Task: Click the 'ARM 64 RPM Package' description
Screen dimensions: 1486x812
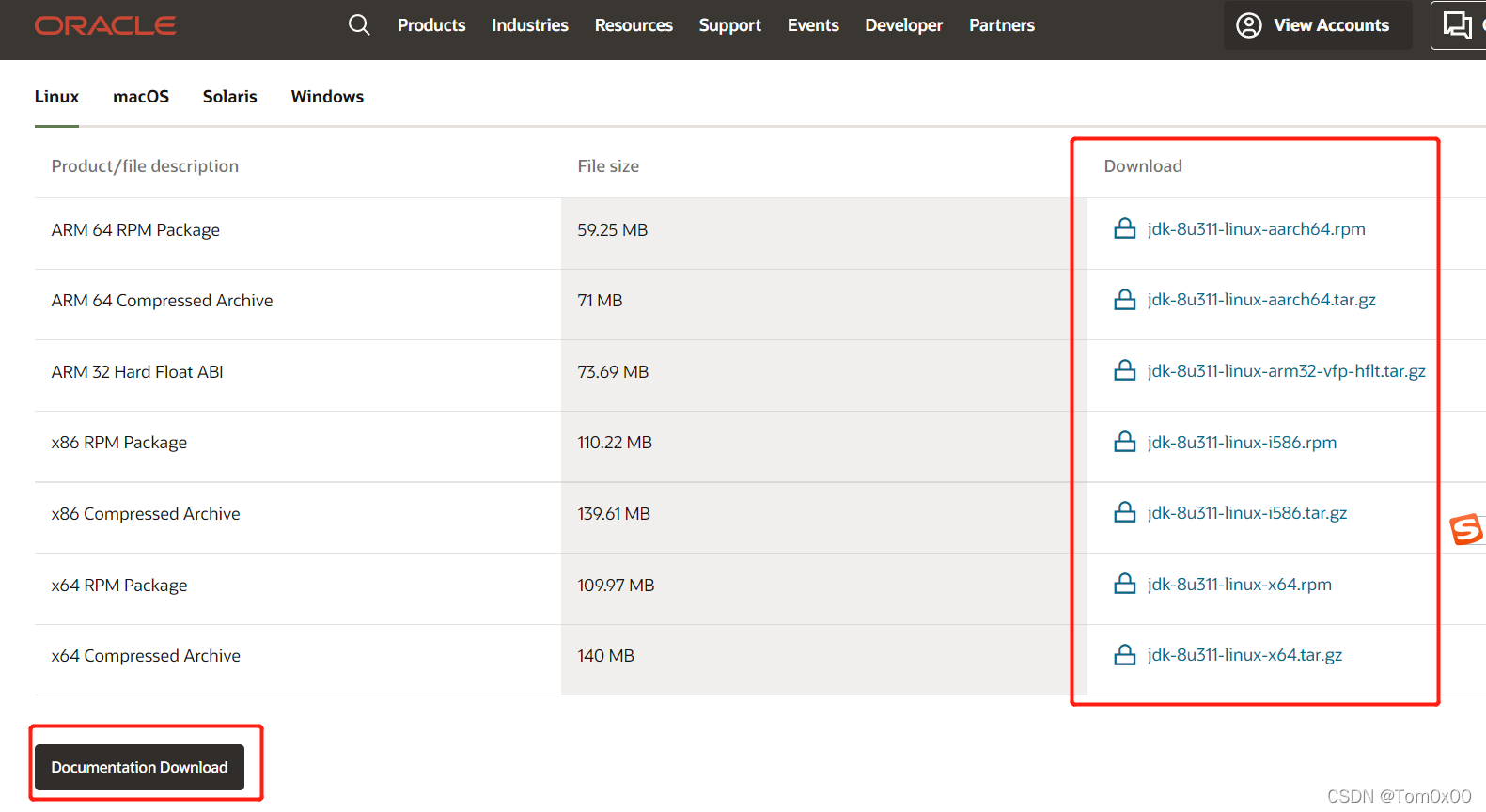Action: pos(135,230)
